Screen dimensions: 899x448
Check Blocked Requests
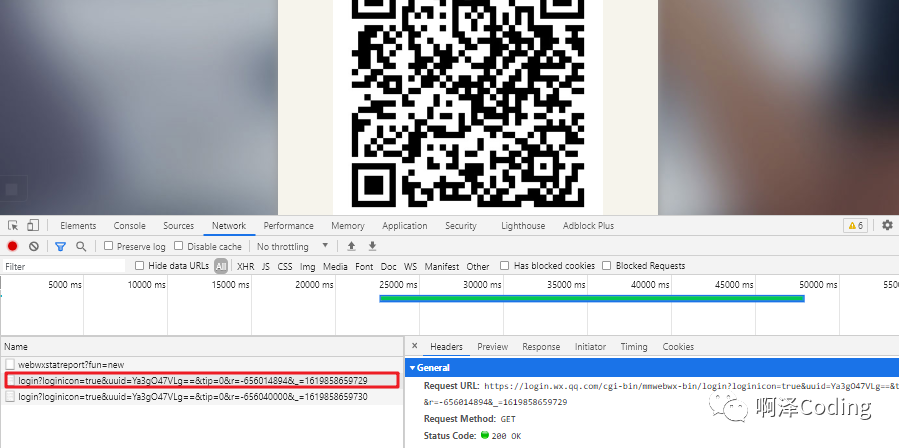click(607, 266)
